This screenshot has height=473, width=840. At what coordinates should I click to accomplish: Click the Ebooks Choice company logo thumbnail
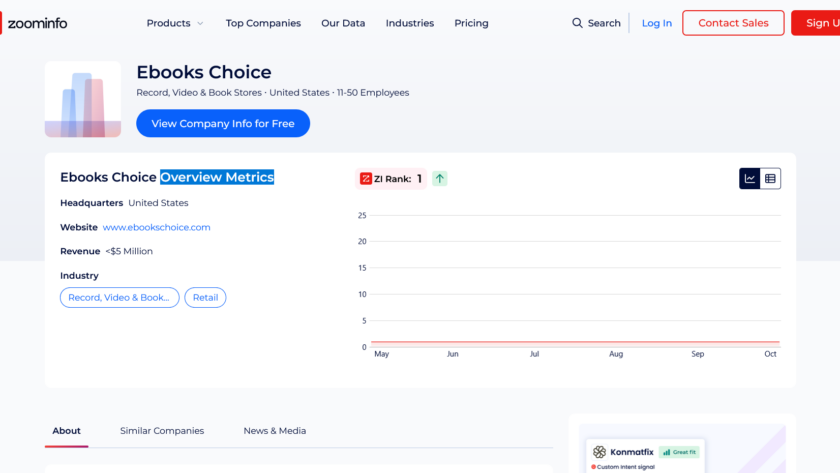click(x=82, y=99)
